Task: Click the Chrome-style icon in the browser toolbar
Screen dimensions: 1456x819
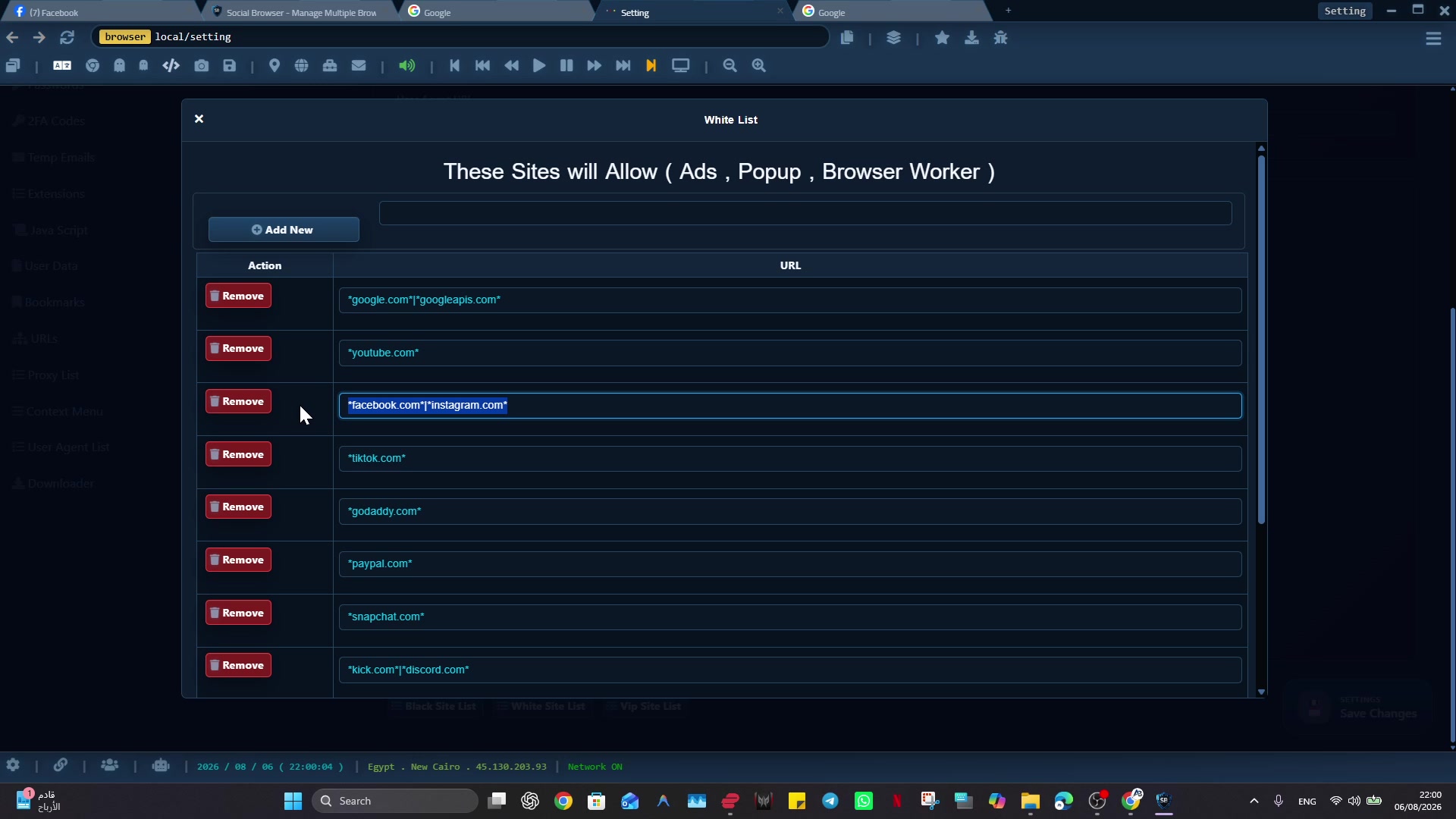Action: coord(93,66)
